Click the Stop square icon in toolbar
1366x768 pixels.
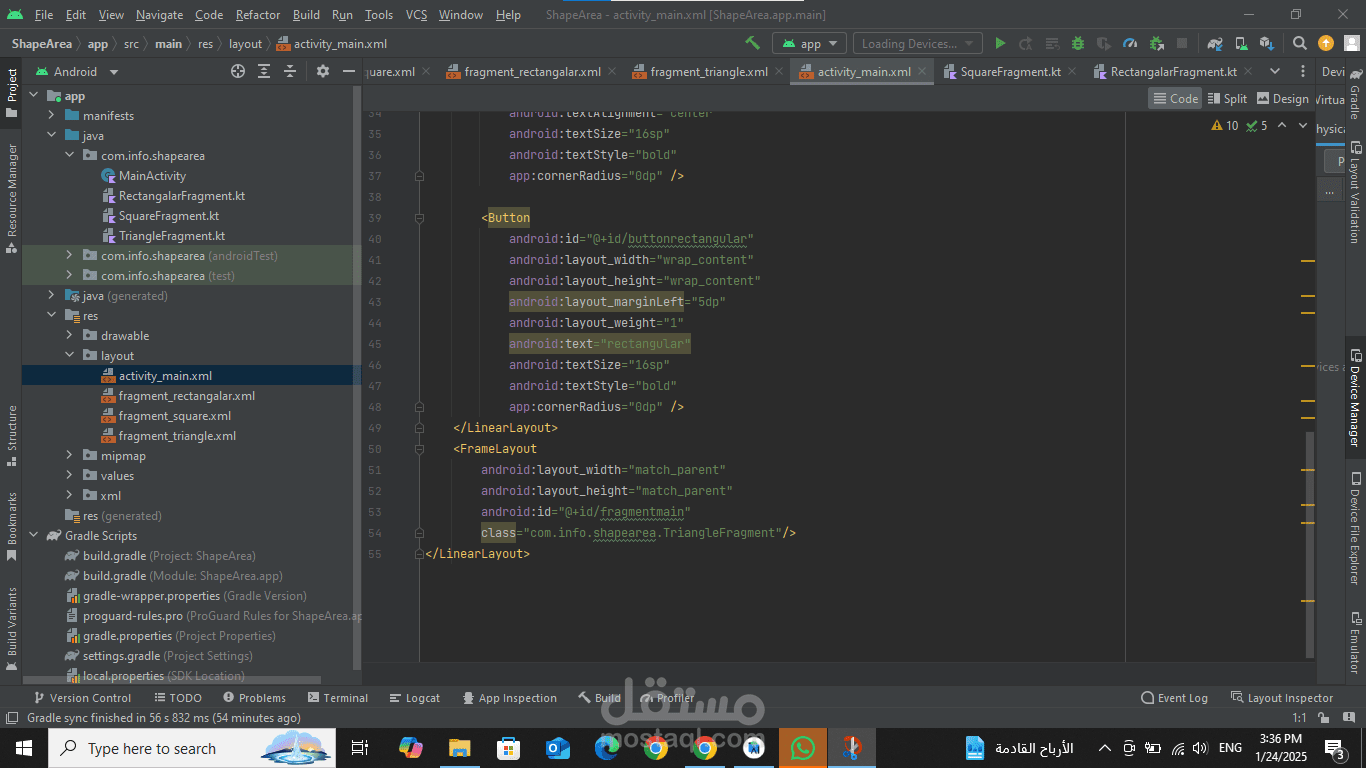(1182, 43)
